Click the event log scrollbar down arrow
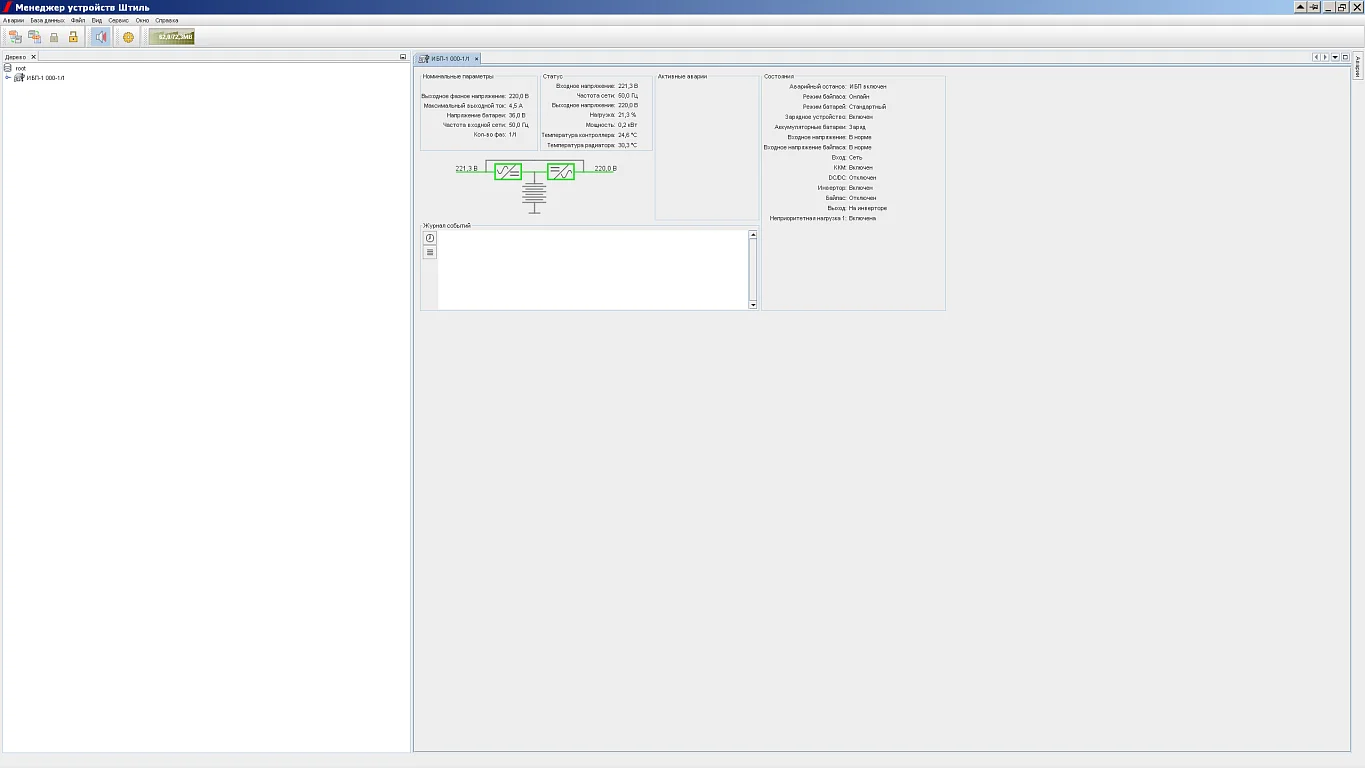Screen dimensions: 1365x768 [753, 305]
